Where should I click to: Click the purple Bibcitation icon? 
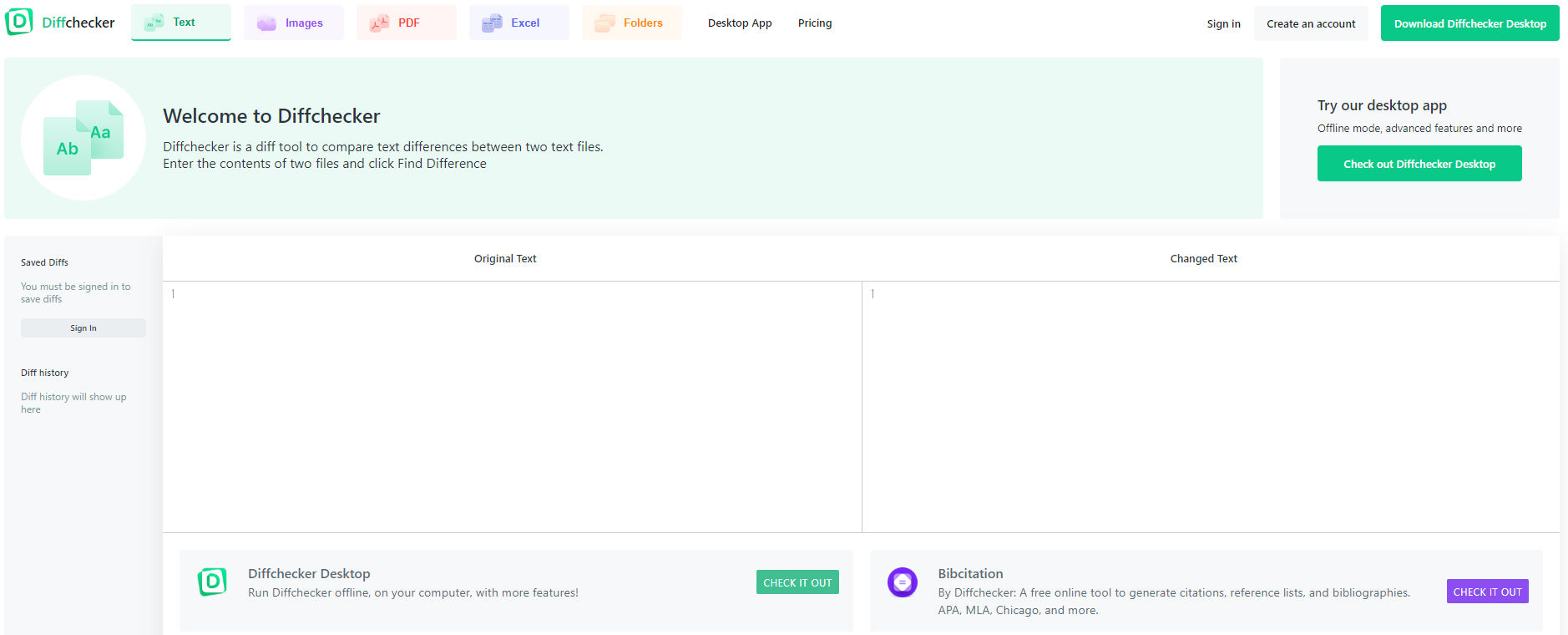(903, 582)
